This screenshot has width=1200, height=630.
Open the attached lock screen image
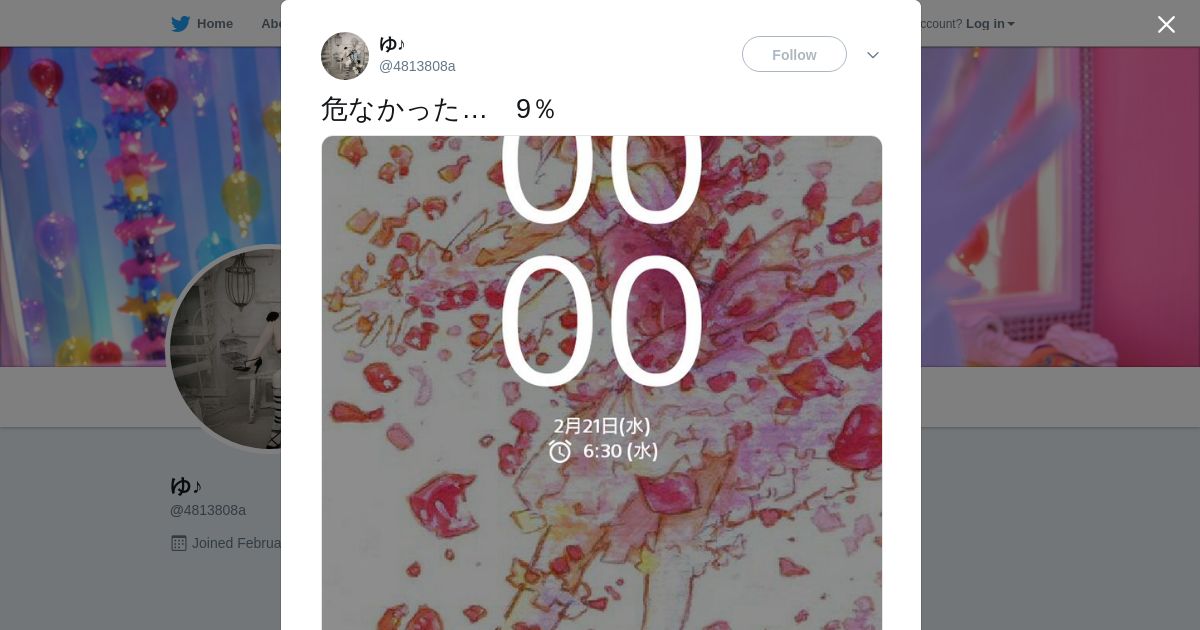[602, 383]
